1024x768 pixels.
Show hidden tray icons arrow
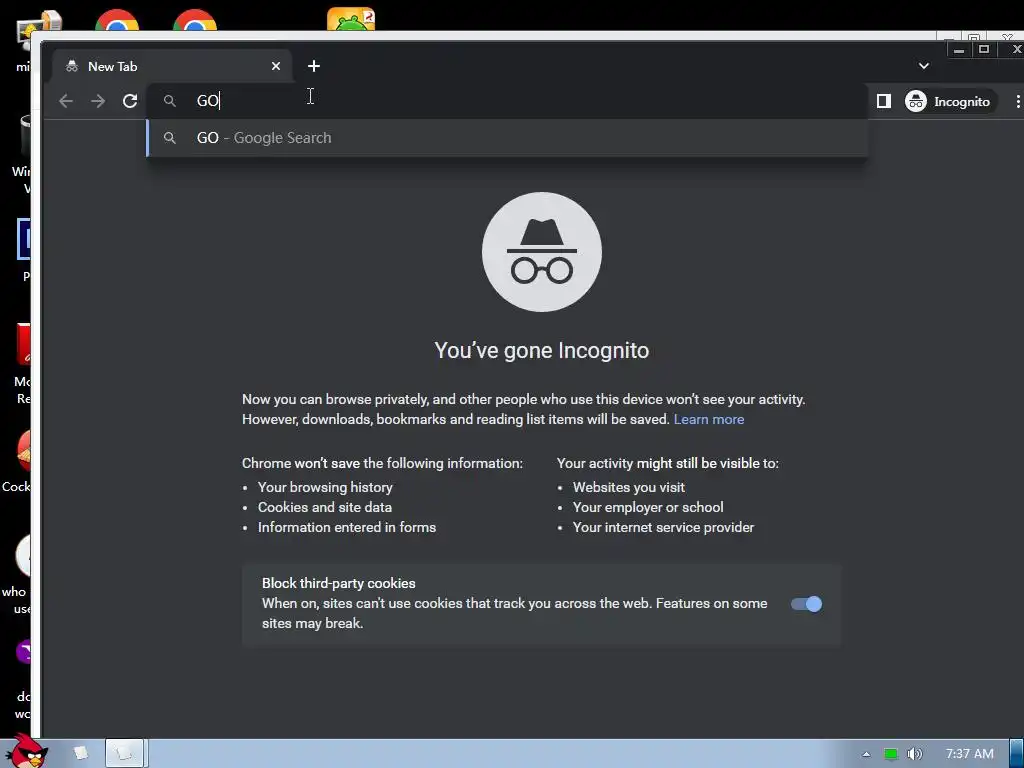click(x=866, y=754)
